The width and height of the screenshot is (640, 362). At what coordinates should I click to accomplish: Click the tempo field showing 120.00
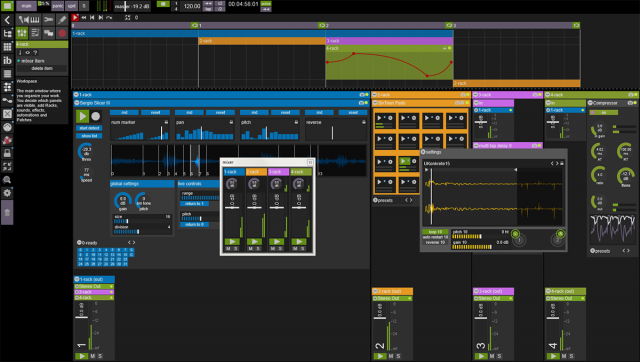(192, 6)
